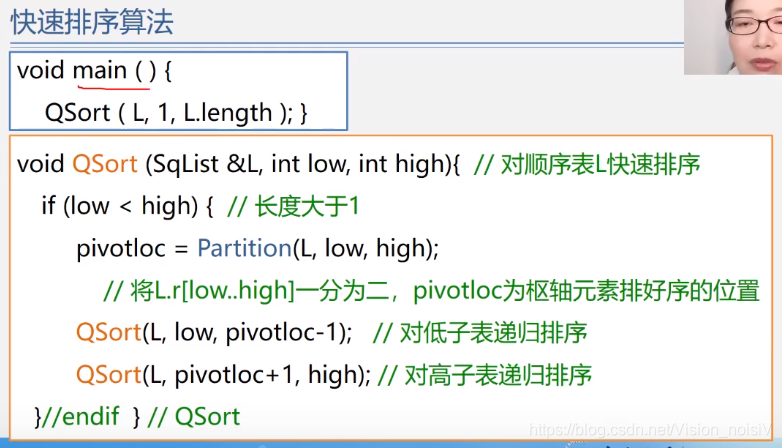The image size is (782, 448).
Task: Click the presenter webcam thumbnail
Action: 733,37
